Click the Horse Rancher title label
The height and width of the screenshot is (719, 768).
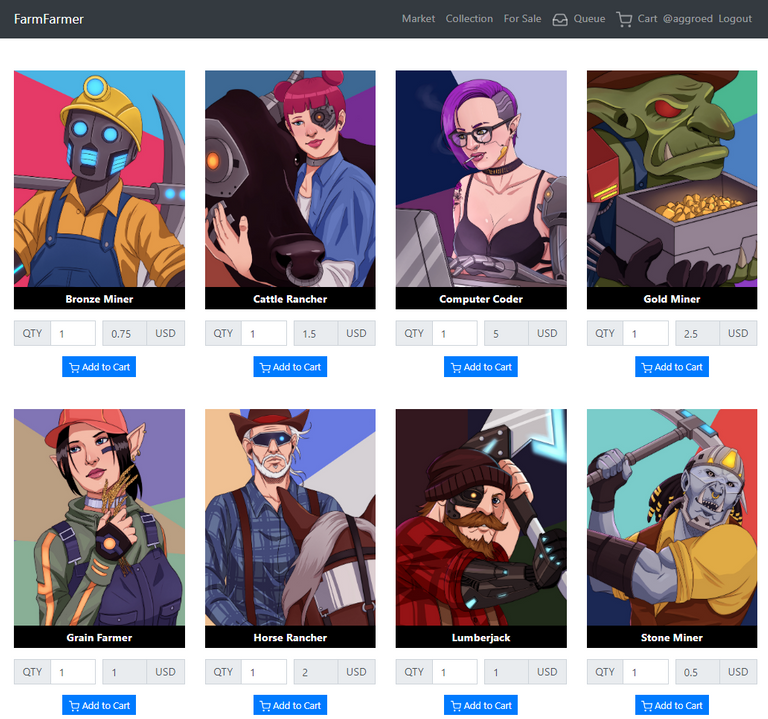[290, 637]
